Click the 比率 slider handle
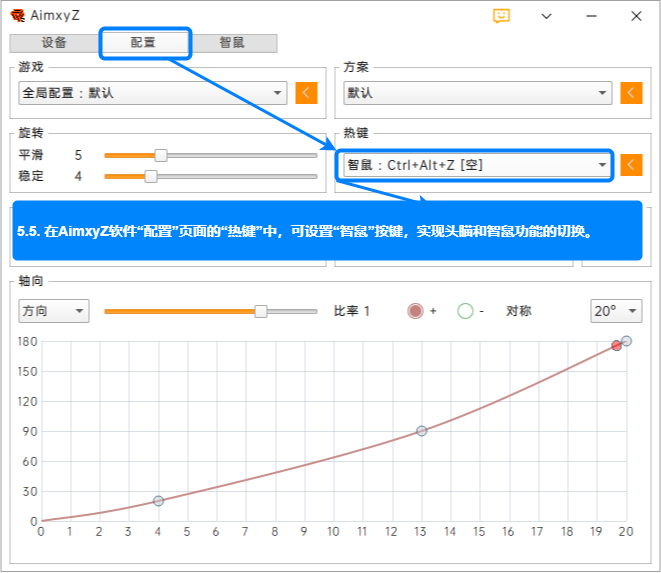Screen dimensions: 661x573 point(261,312)
